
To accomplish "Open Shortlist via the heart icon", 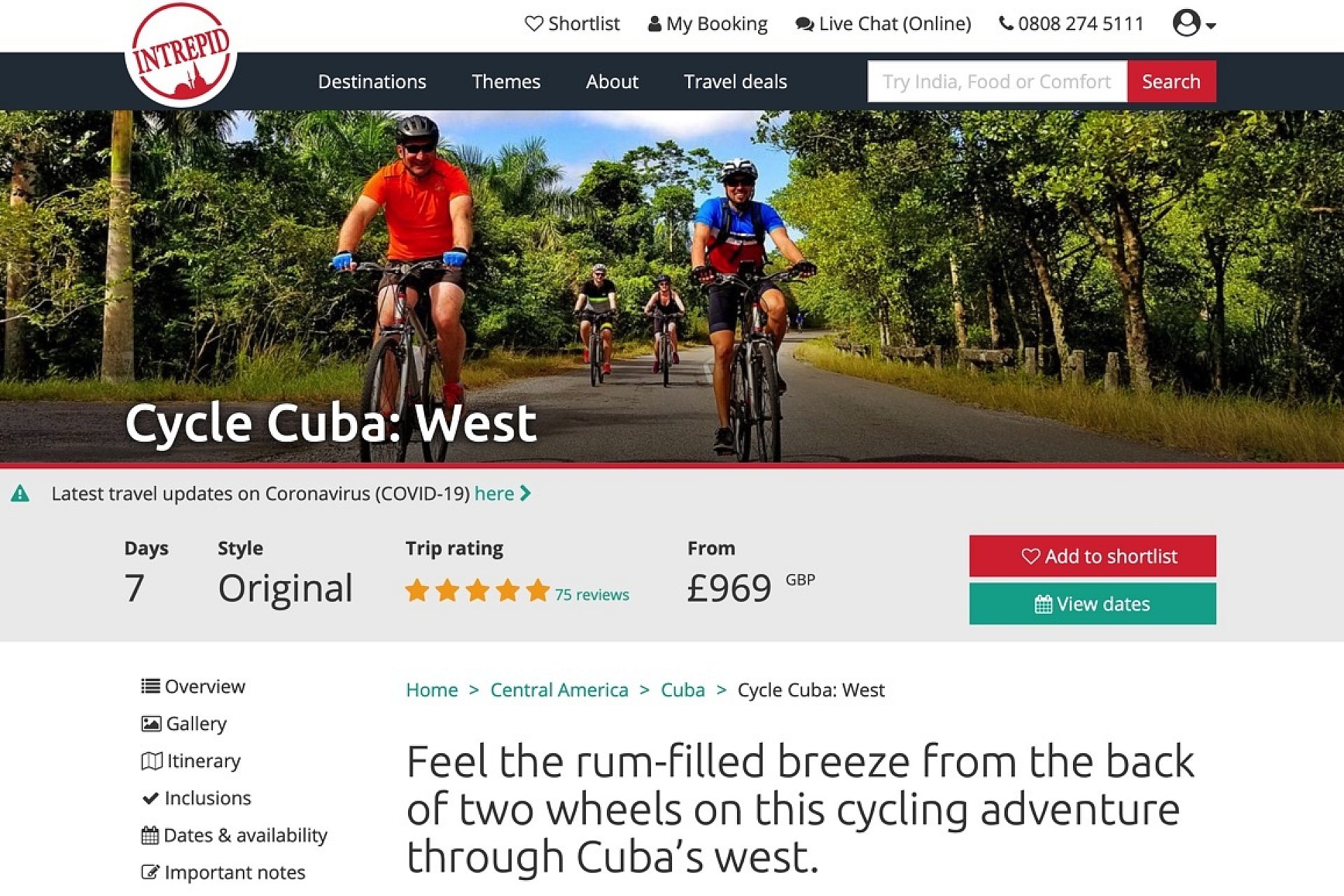I will pos(534,24).
